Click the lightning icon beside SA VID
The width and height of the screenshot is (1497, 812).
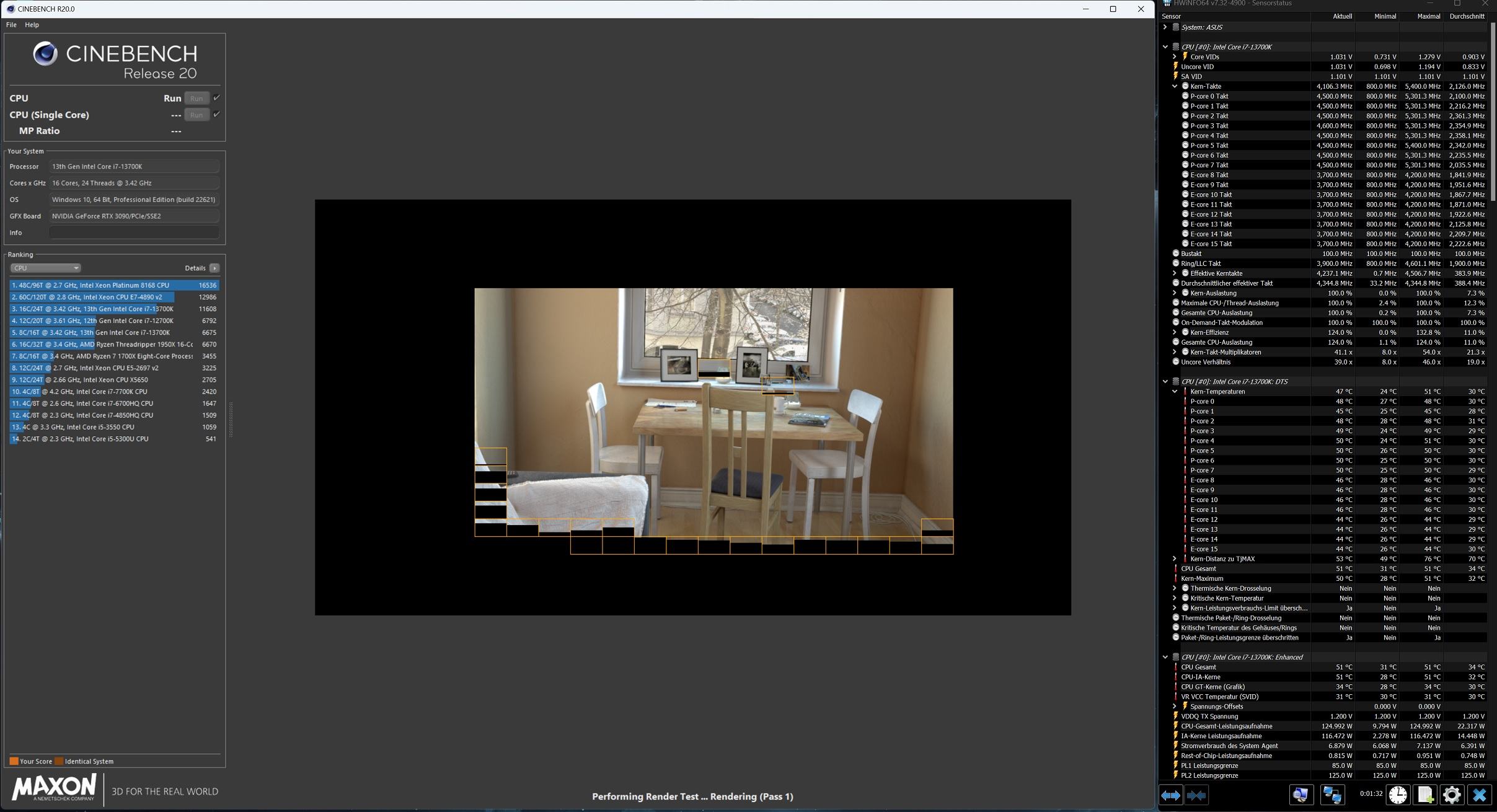coord(1176,76)
